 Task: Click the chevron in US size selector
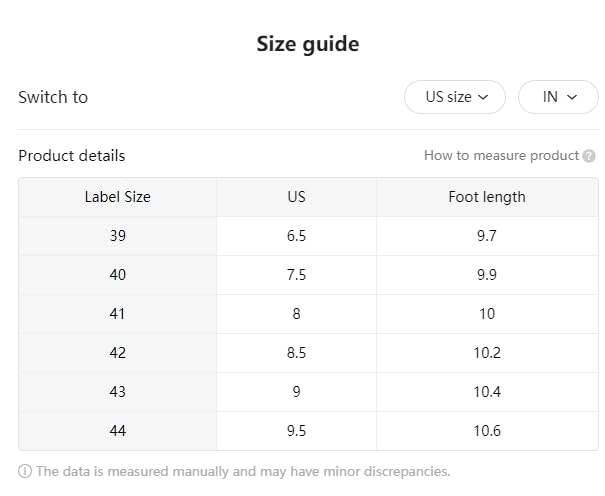pyautogui.click(x=484, y=97)
